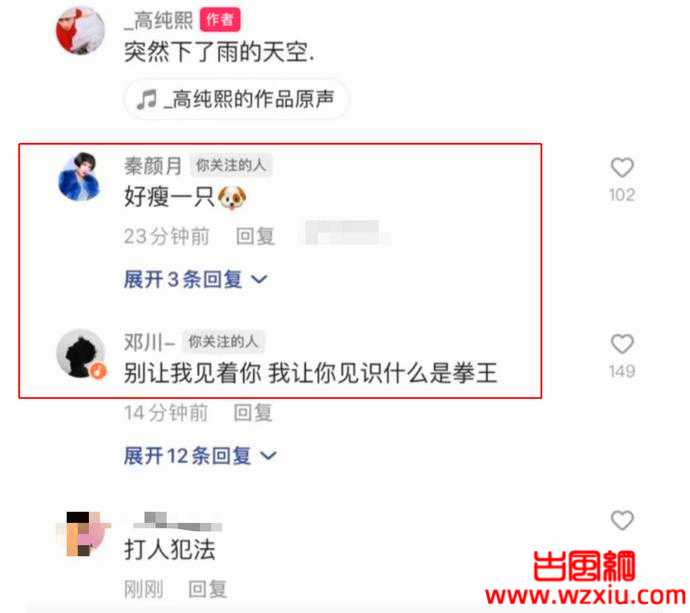Open the 高纯熙的作品原声 sound tag

(x=236, y=99)
